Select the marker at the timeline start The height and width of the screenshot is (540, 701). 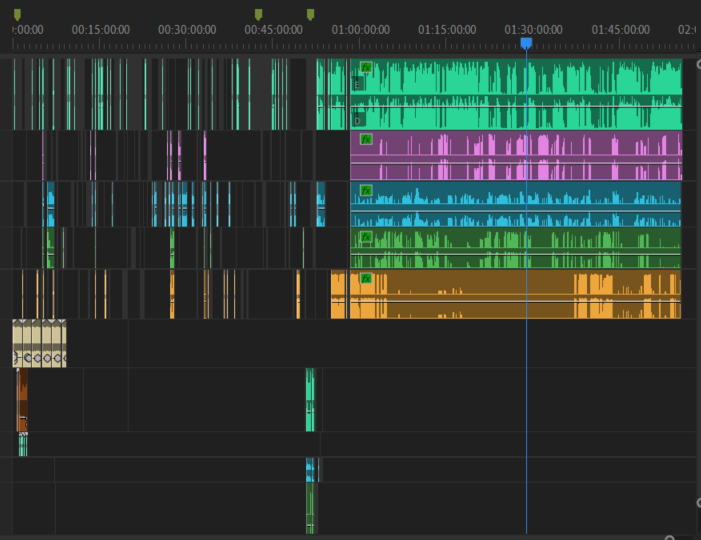click(x=17, y=15)
